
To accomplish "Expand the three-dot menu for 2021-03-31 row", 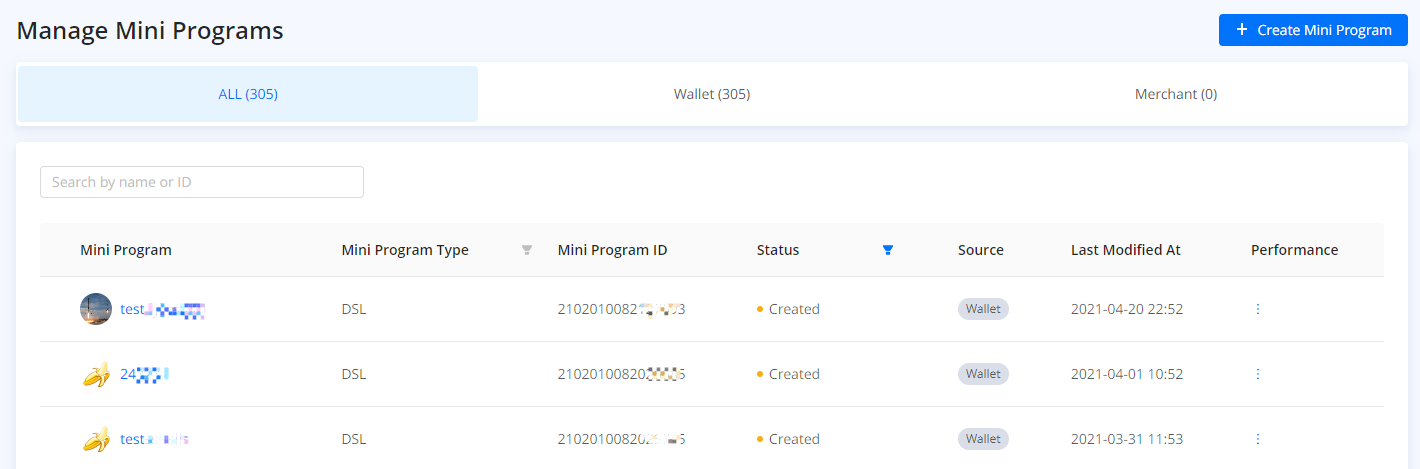I will pos(1257,439).
